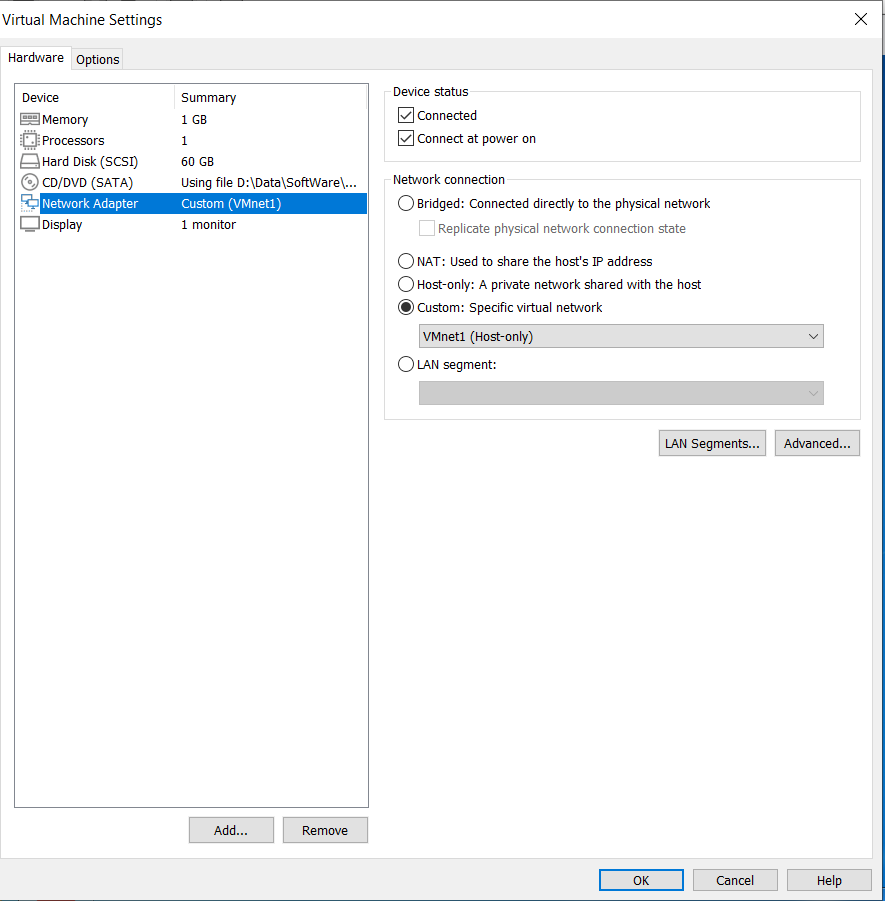Check Replicate physical network connection state
The image size is (885, 901).
coord(427,228)
